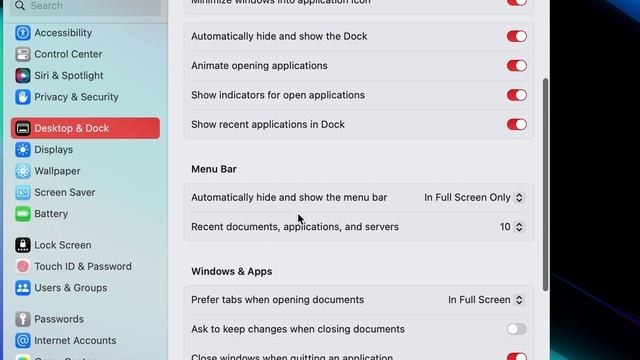Open Users & Groups settings
The height and width of the screenshot is (360, 640).
tap(85, 288)
